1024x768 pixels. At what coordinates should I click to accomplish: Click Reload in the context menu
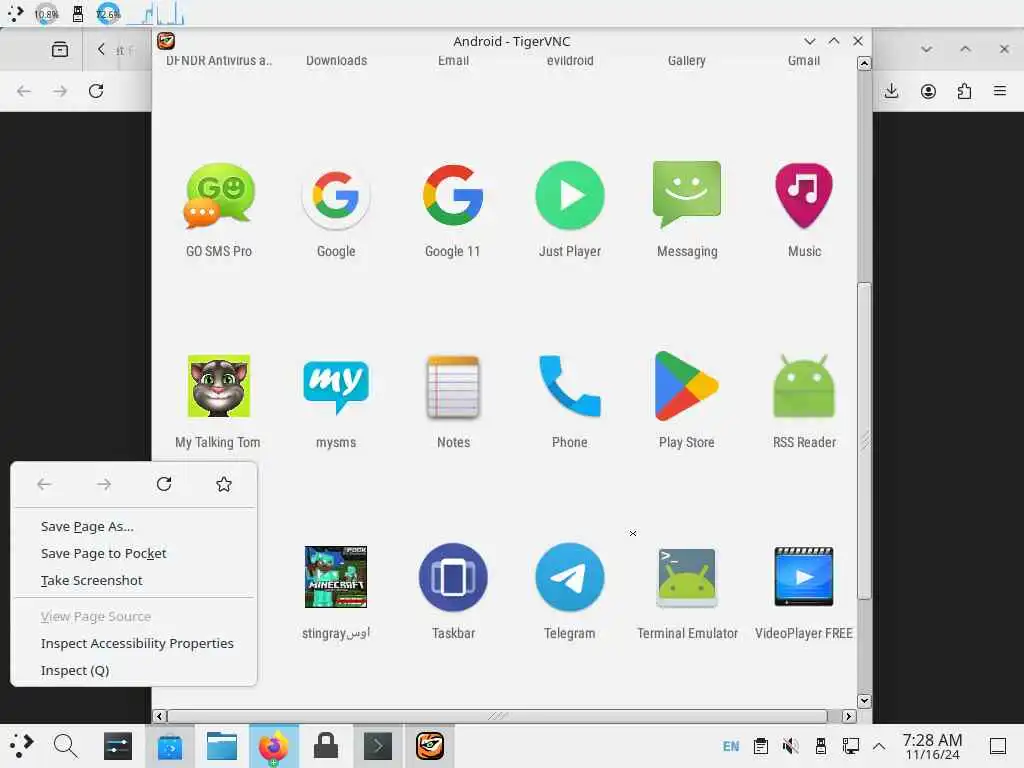(164, 484)
